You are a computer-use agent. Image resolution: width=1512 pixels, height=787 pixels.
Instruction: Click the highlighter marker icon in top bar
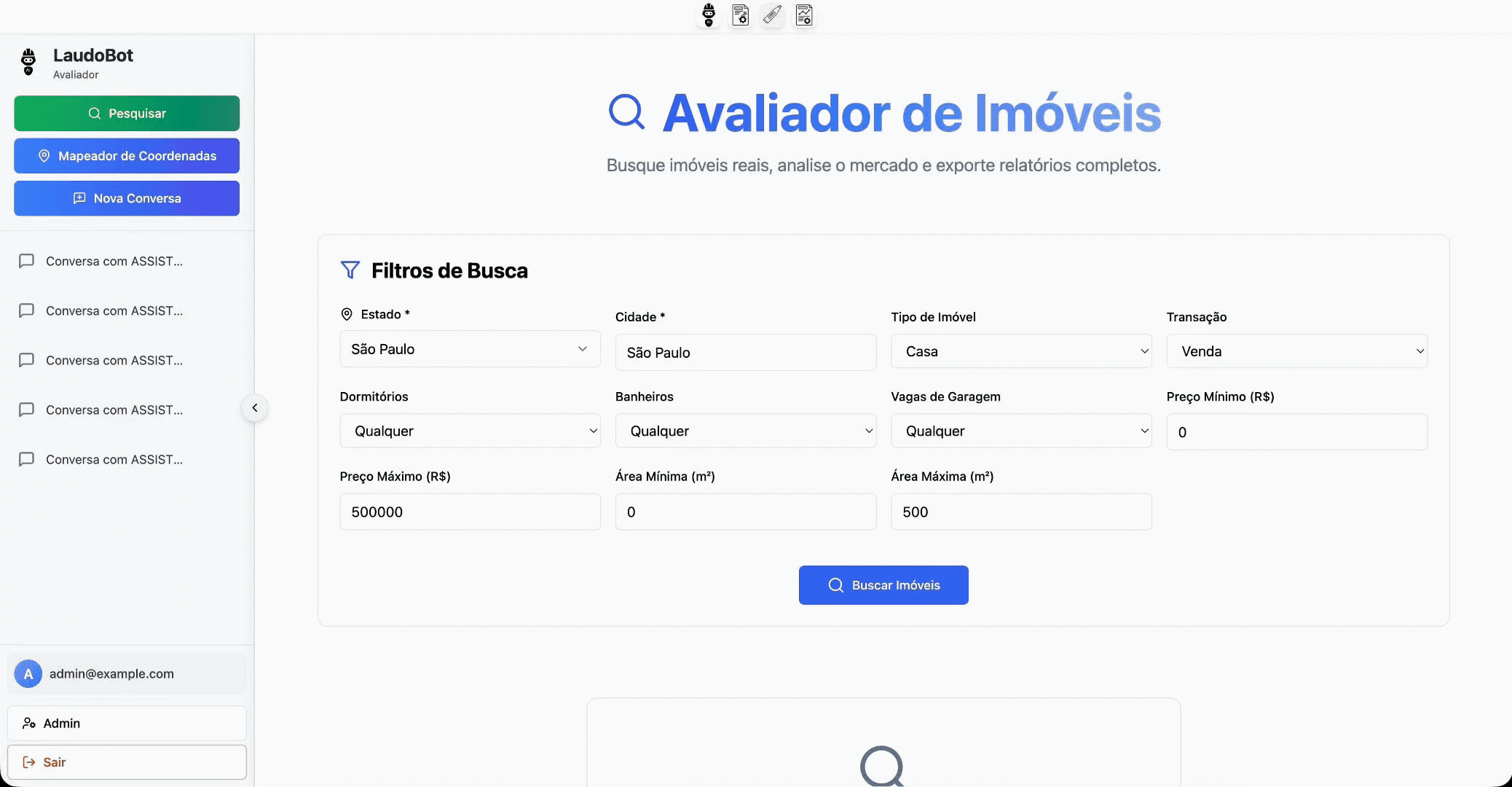(x=772, y=15)
